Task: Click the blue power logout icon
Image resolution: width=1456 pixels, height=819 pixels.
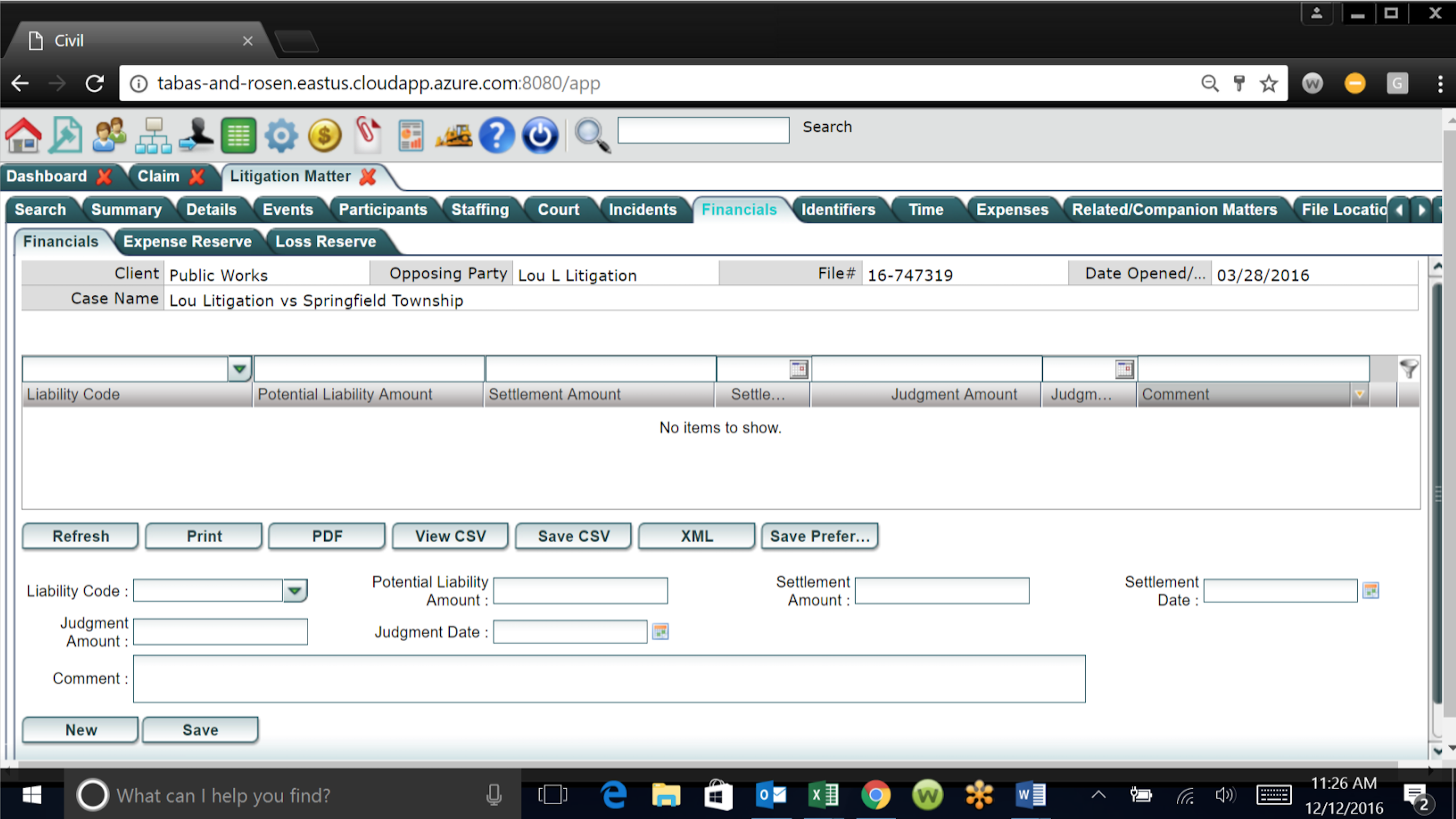Action: coord(540,136)
